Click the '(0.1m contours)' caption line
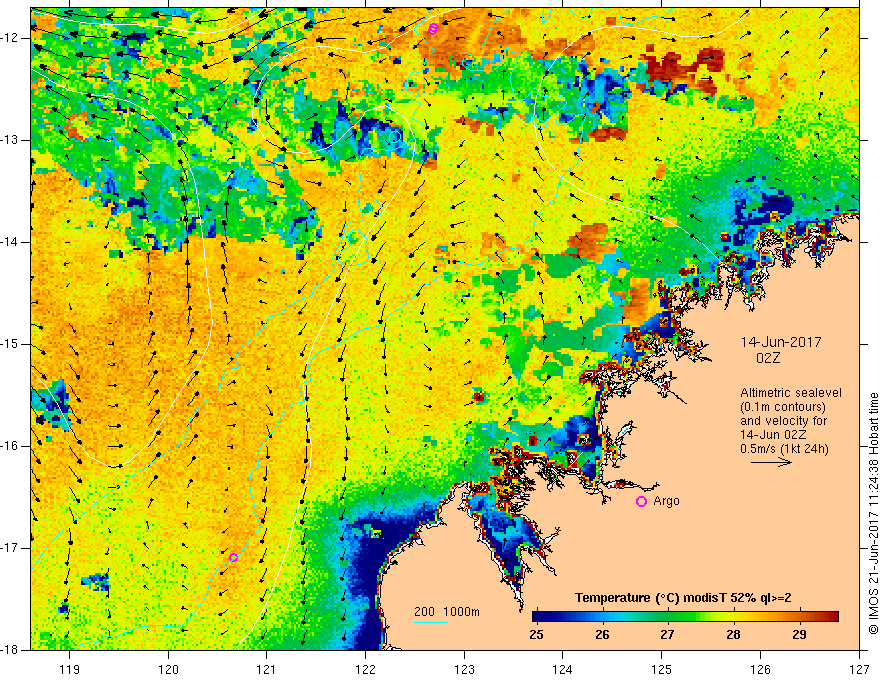The width and height of the screenshot is (880, 680). [782, 407]
